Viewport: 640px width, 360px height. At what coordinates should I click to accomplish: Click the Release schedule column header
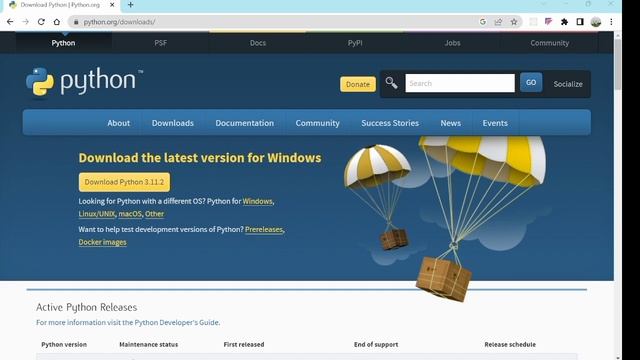(x=510, y=344)
